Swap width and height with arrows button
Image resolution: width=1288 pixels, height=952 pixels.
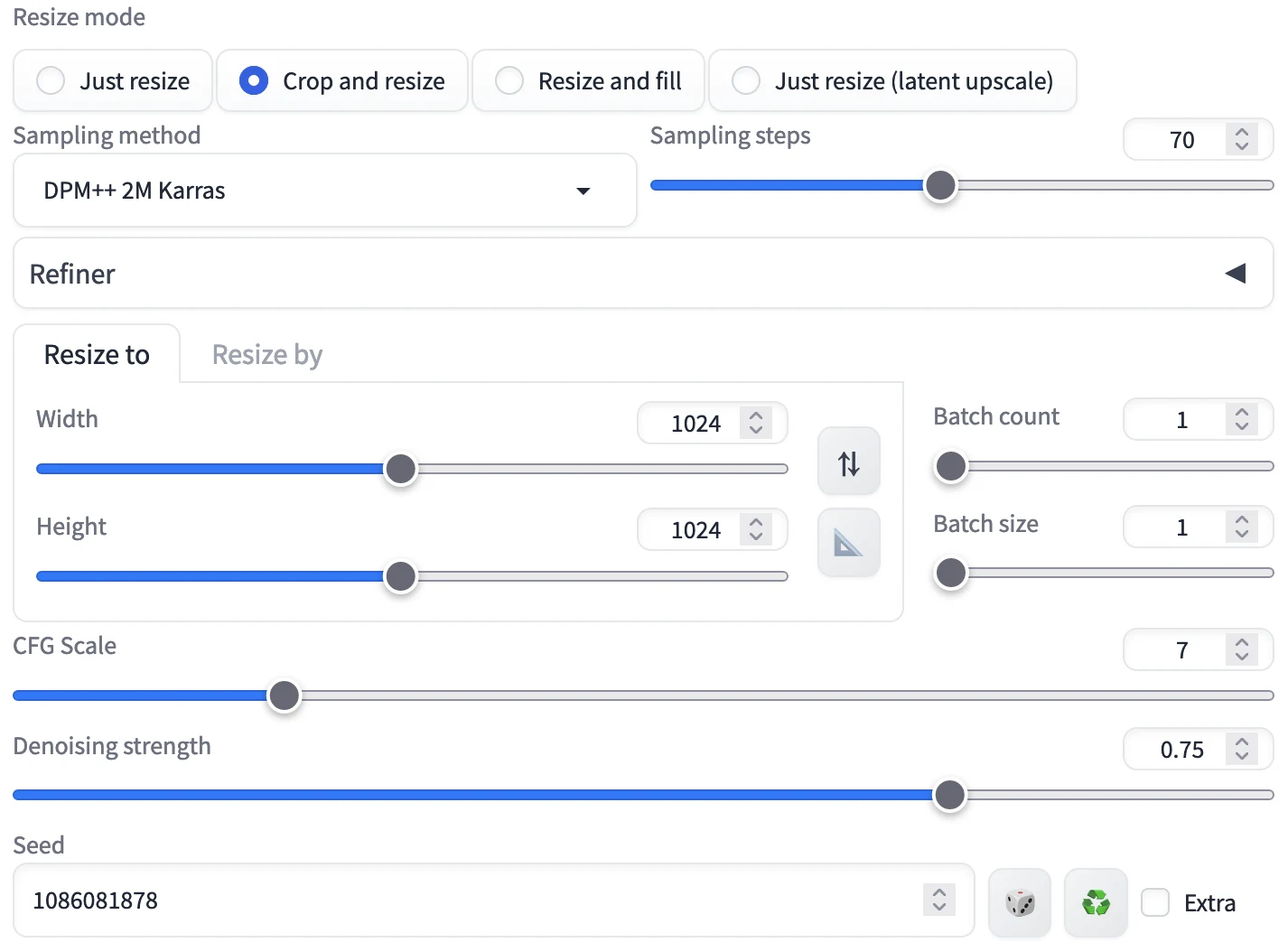(x=848, y=462)
